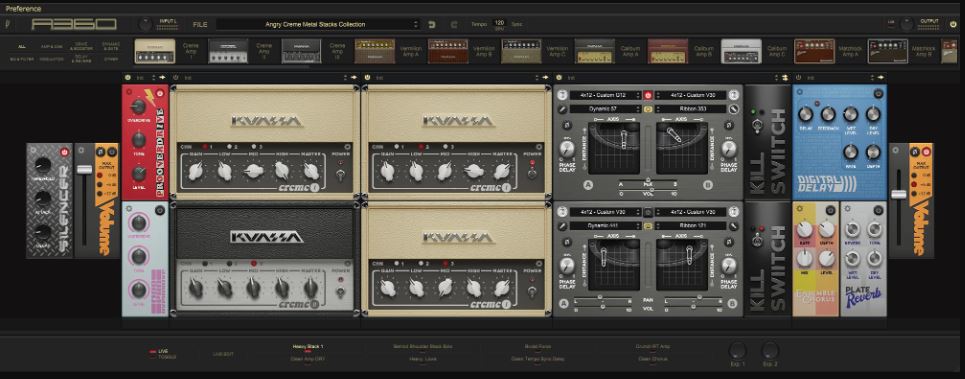Select the Clean Chorus preset slot

click(652, 359)
